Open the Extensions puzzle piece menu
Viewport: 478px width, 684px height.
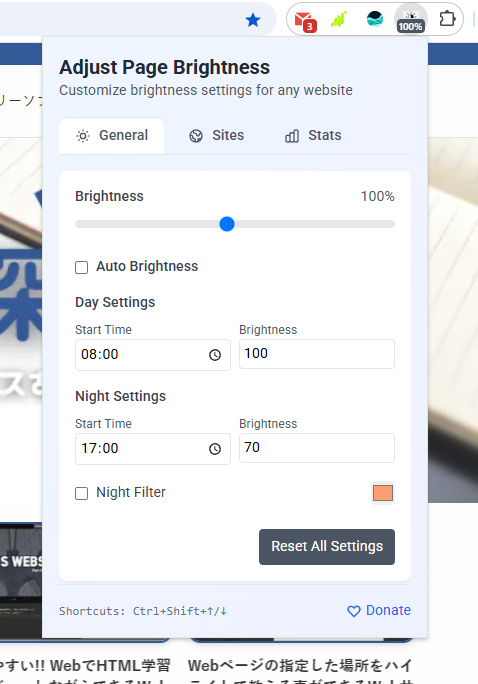pos(447,19)
